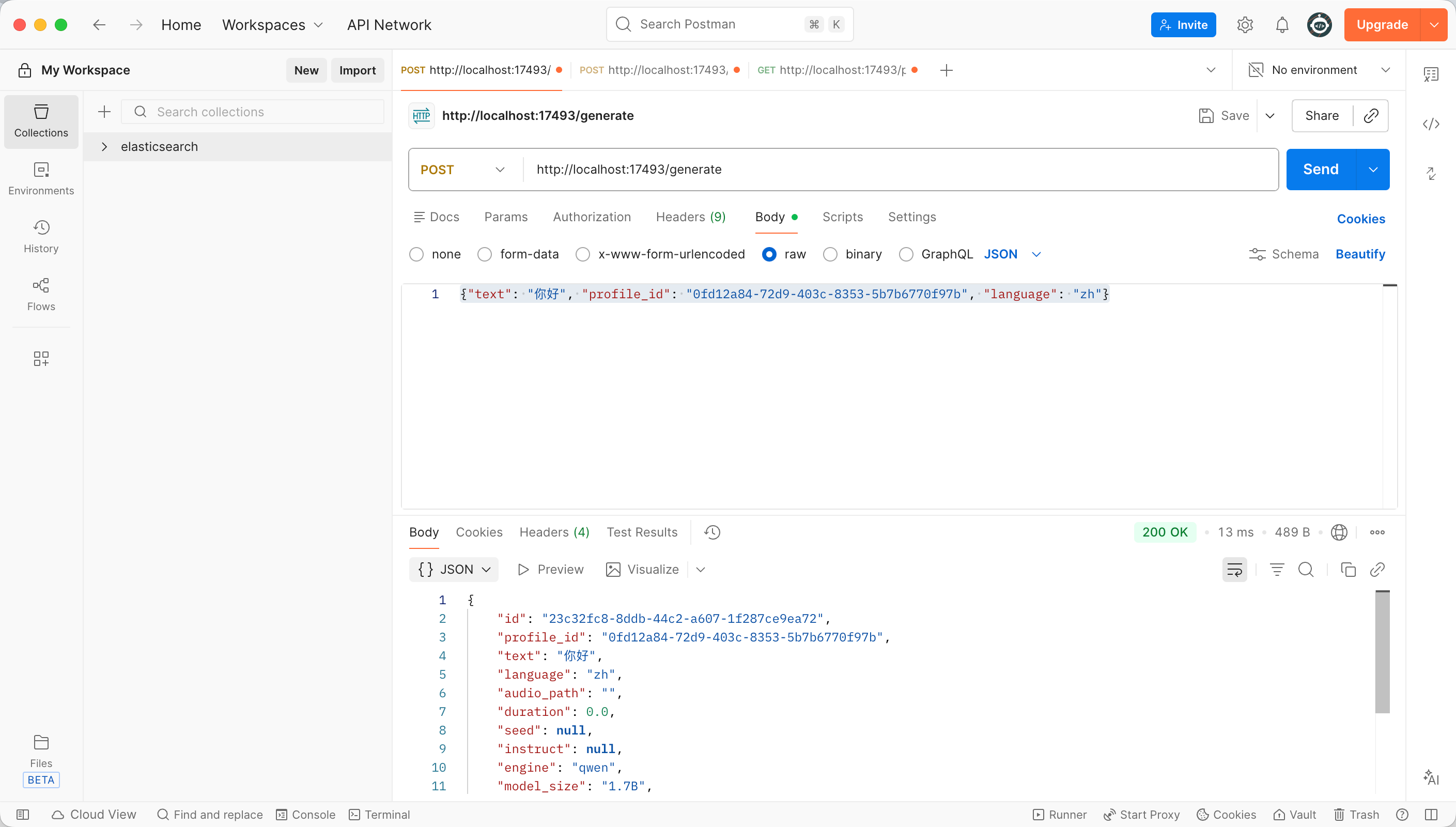
Task: Switch to the Headers (9) request tab
Action: coord(690,217)
